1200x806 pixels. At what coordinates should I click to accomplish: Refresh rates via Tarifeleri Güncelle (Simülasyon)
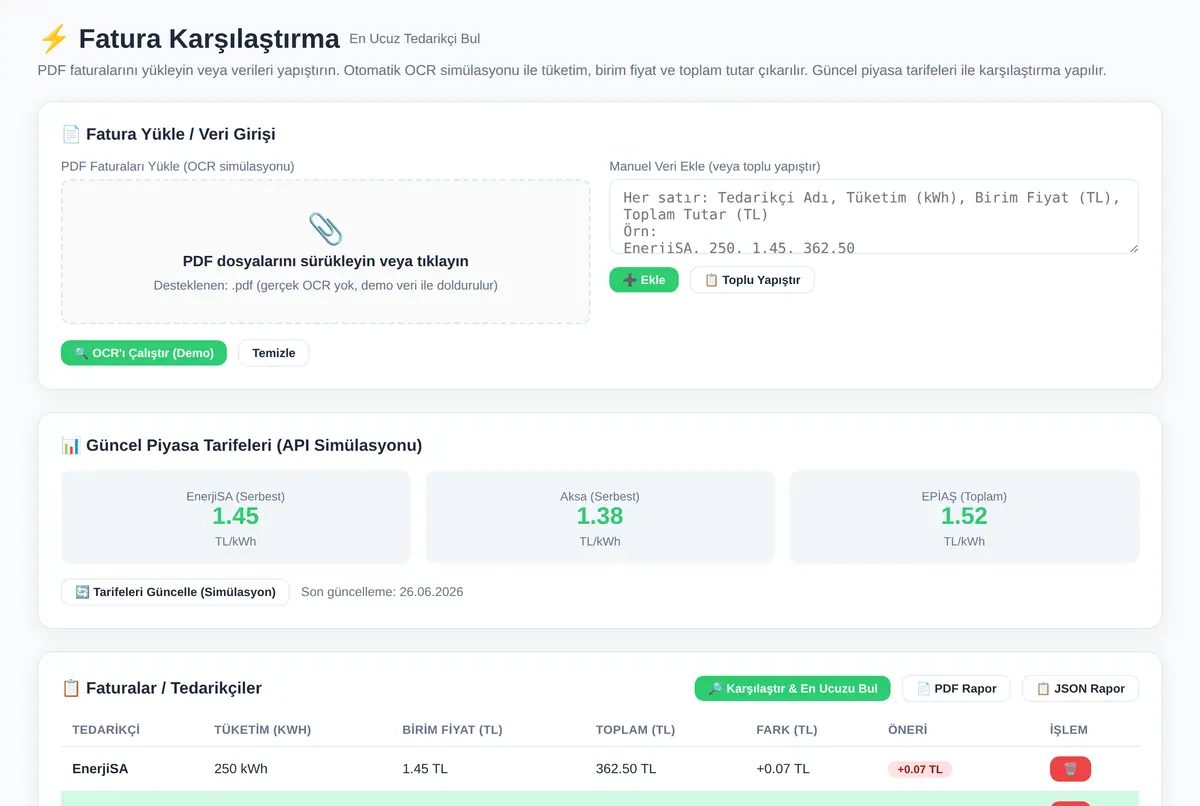click(x=175, y=592)
